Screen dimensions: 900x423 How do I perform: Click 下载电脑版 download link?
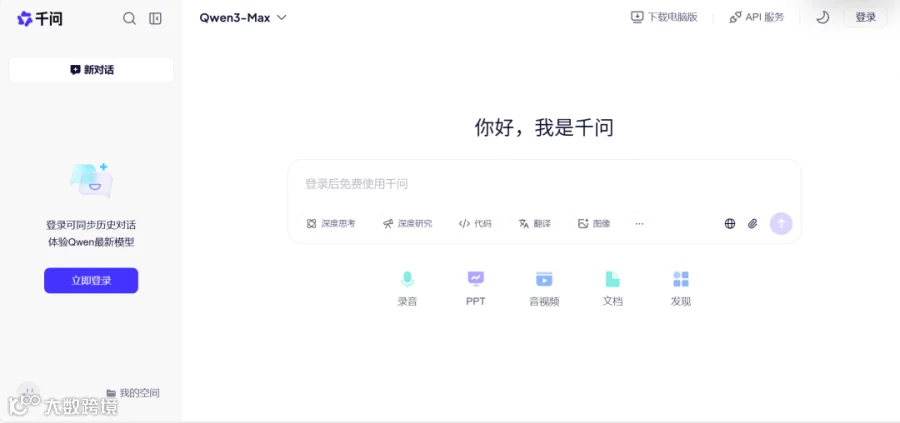coord(664,17)
